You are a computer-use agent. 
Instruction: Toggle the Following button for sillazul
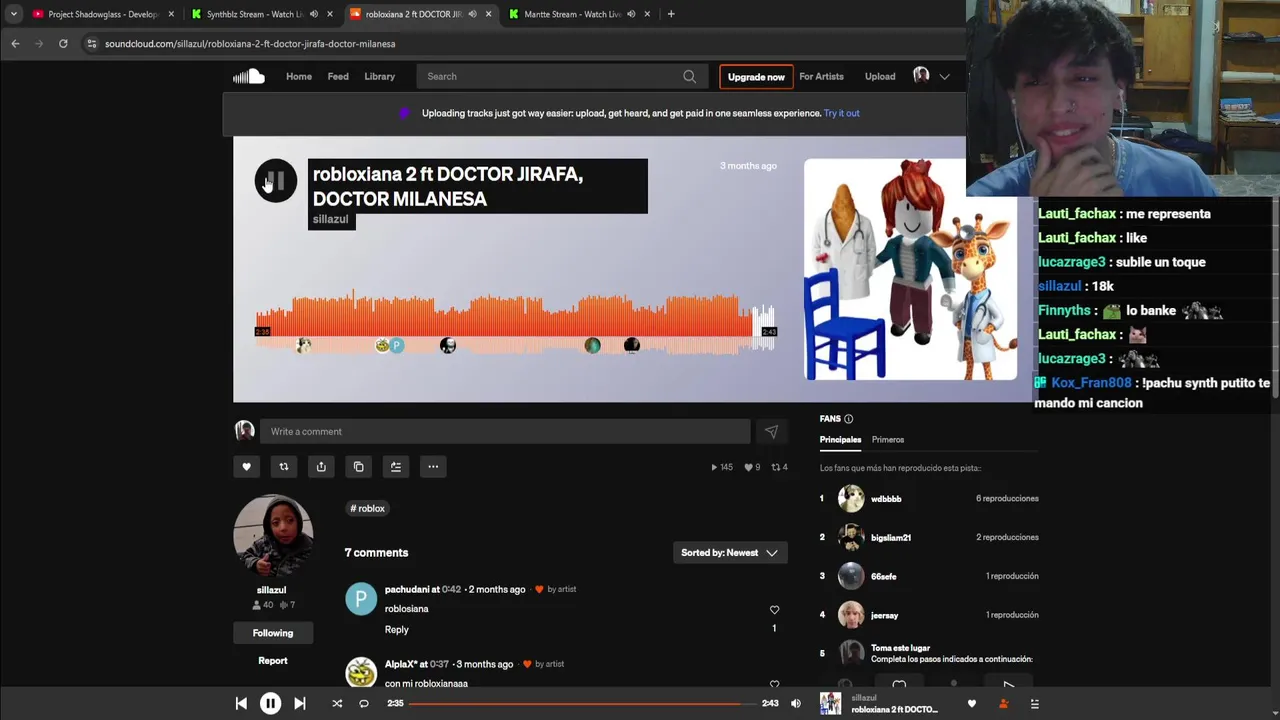click(x=273, y=633)
